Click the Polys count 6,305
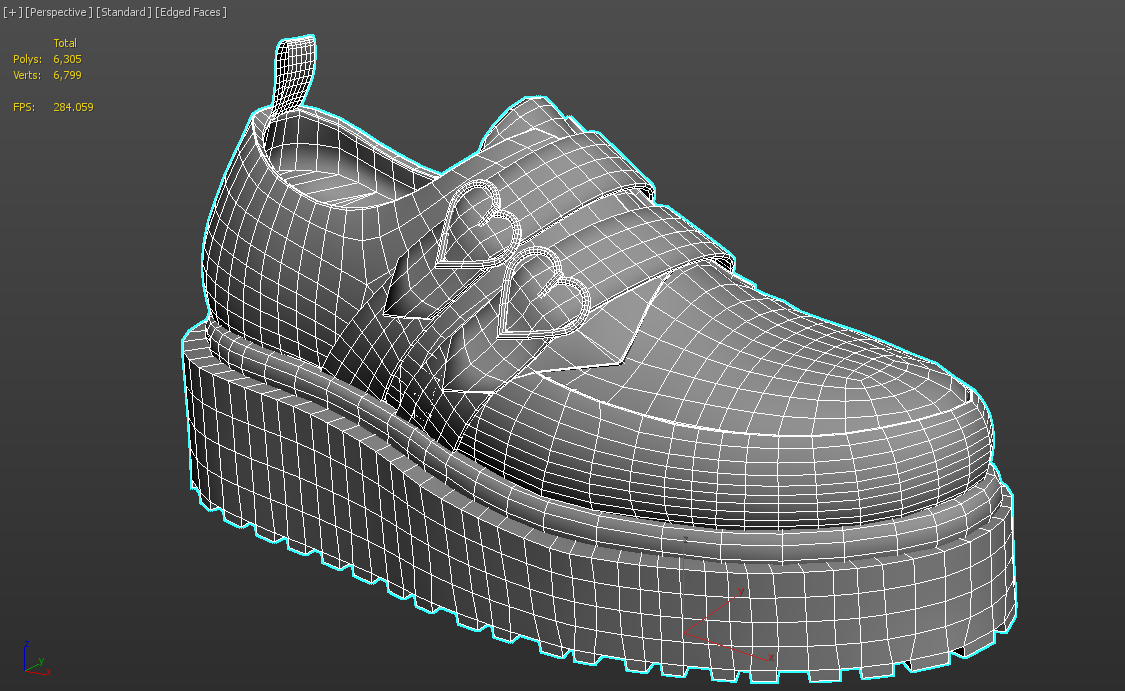 tap(67, 59)
